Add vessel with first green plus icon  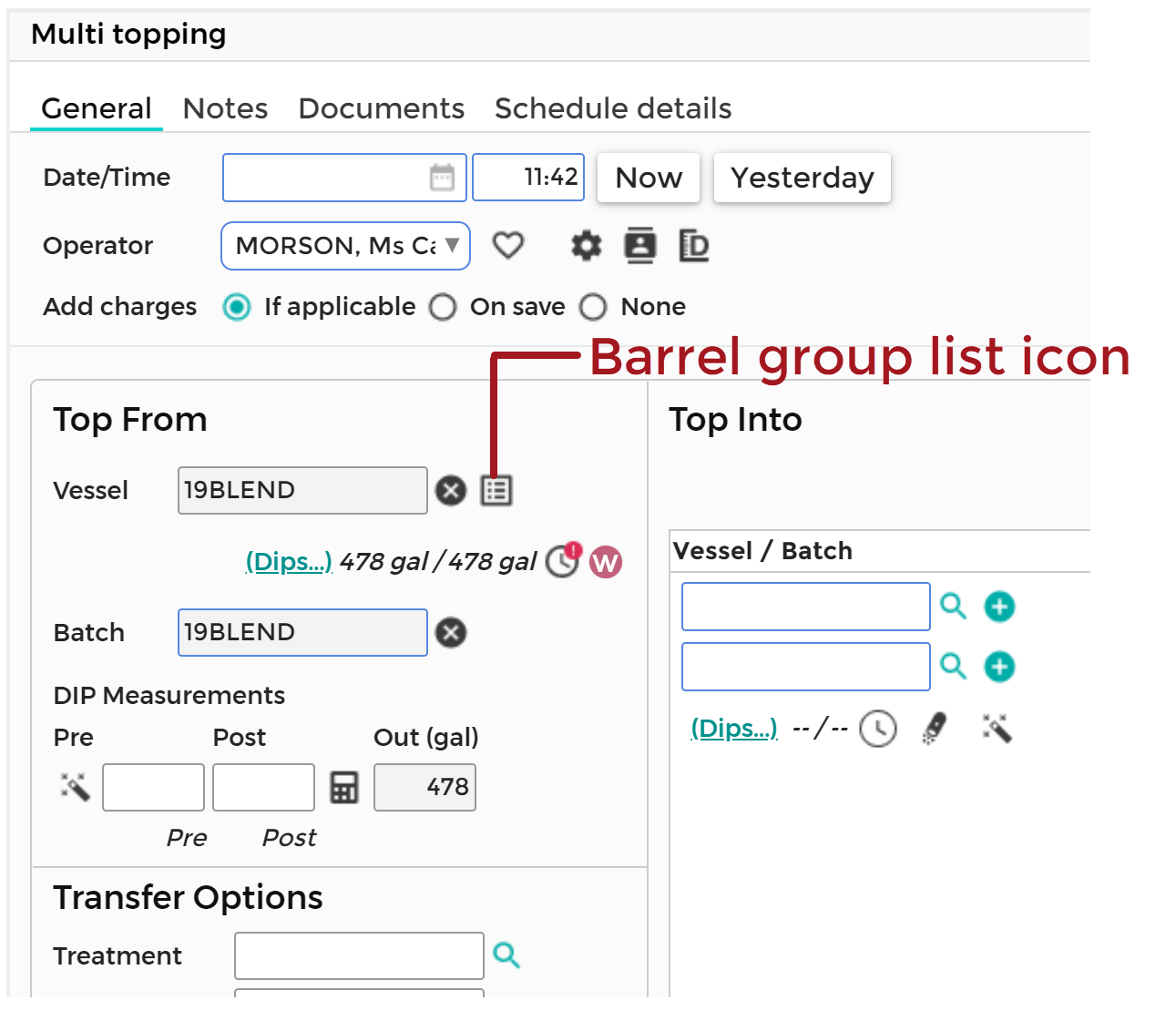click(999, 607)
